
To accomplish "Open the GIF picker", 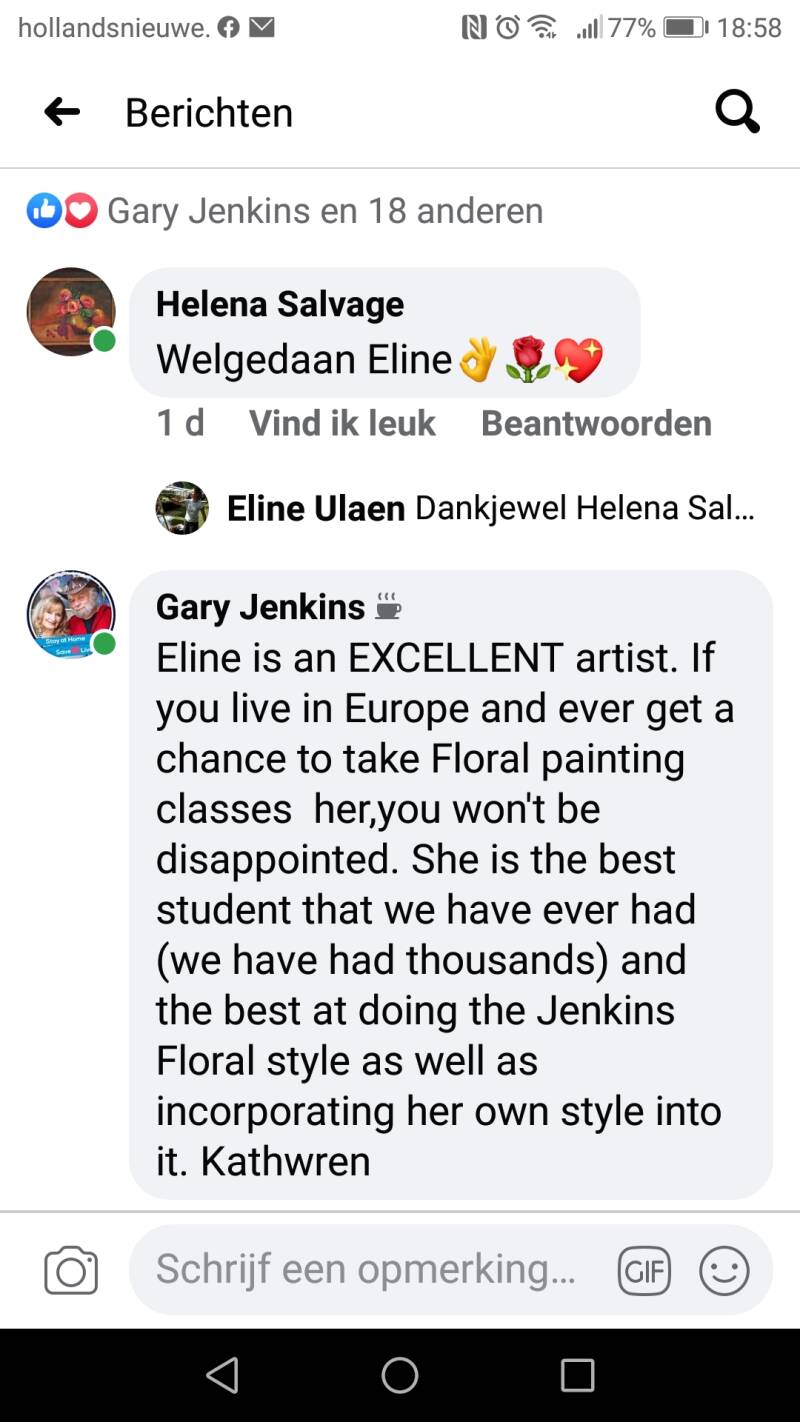I will coord(644,1271).
